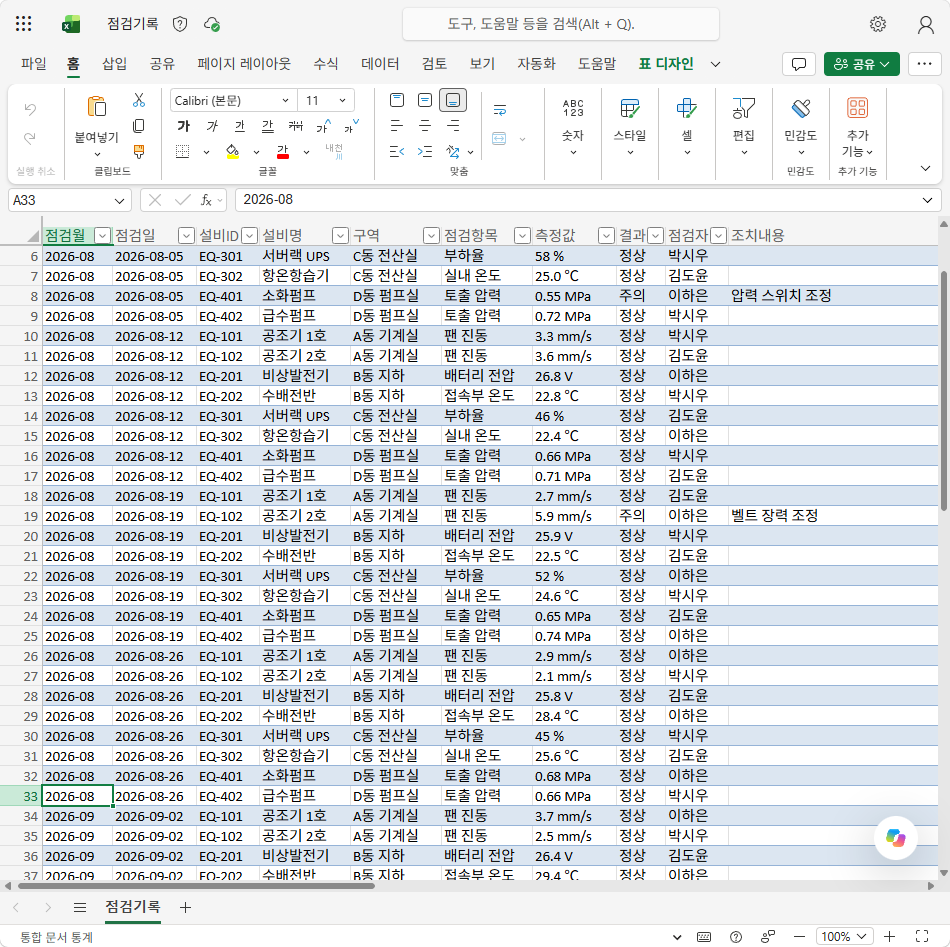Decrease indent icon

(396, 151)
